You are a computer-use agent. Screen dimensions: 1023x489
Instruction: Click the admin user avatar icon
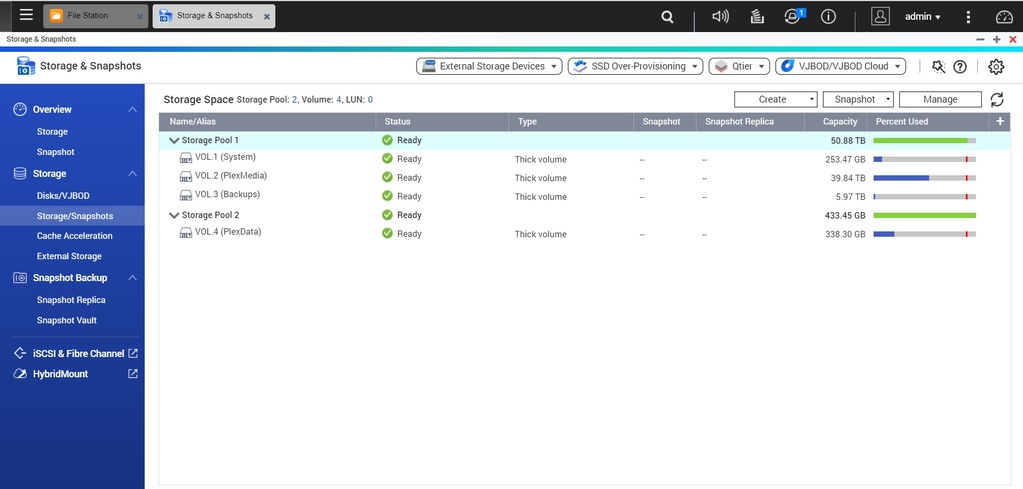pyautogui.click(x=880, y=16)
